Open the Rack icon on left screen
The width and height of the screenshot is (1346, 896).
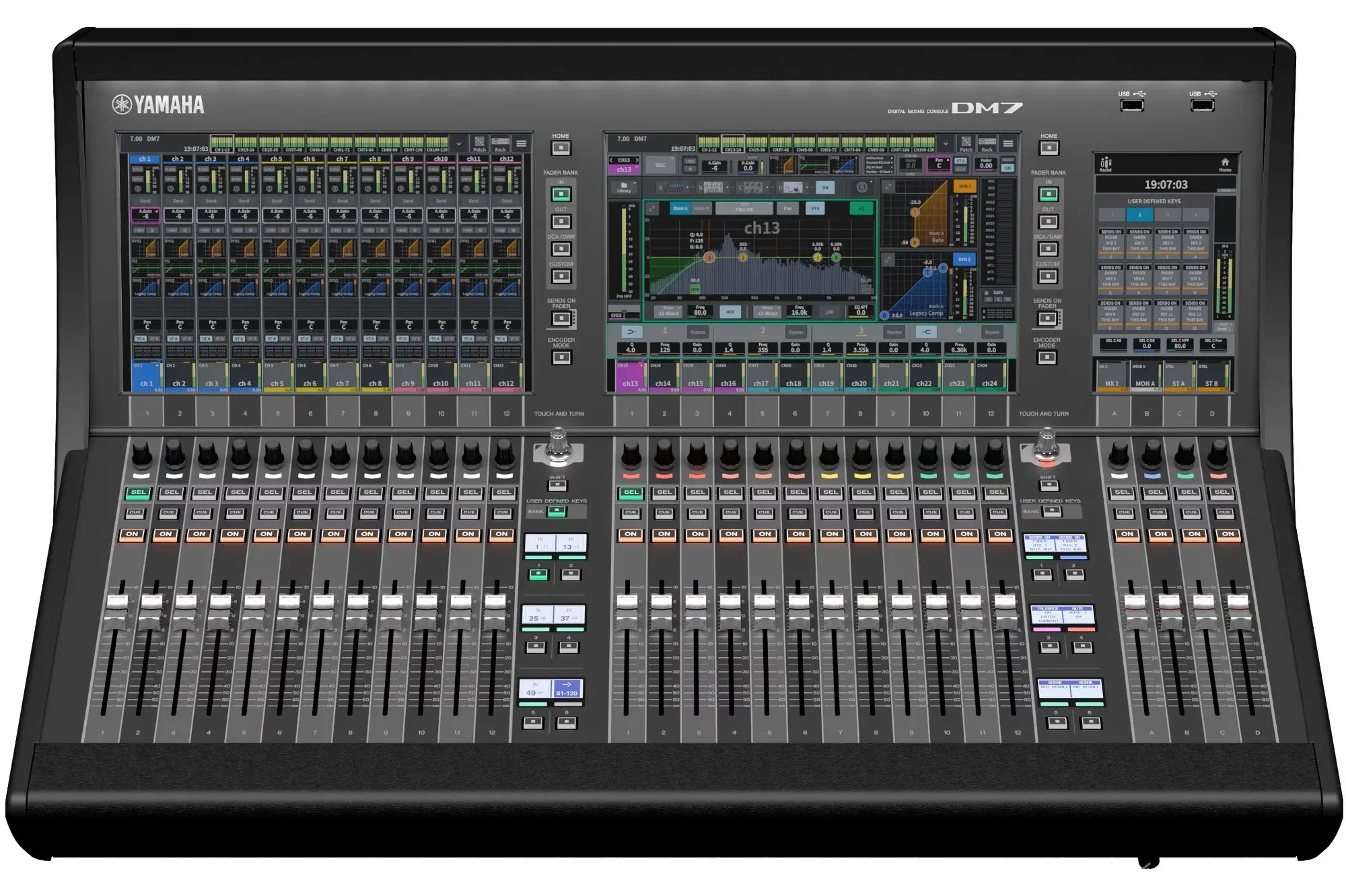[x=500, y=143]
